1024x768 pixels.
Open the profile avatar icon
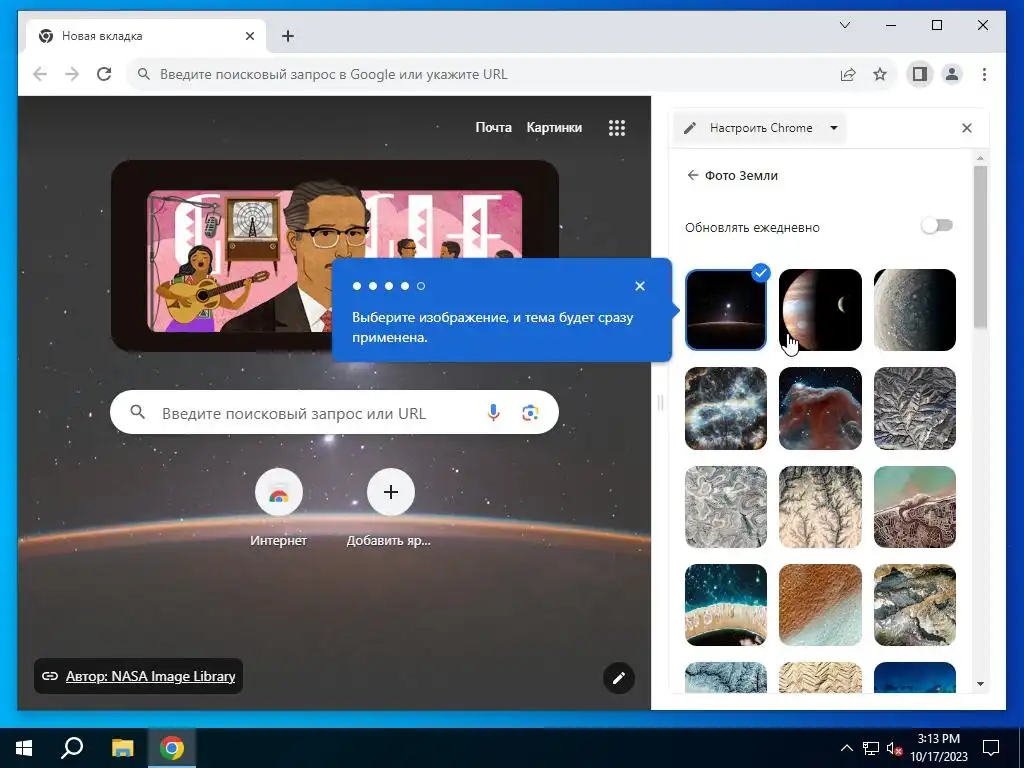click(x=952, y=74)
